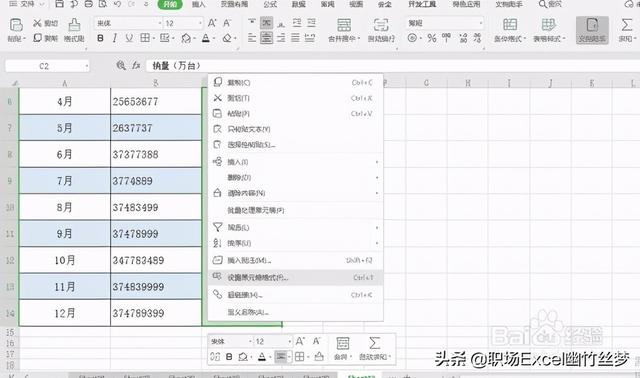Viewport: 640px width, 378px height.
Task: Toggle Underline in the ribbon
Action: 129,38
